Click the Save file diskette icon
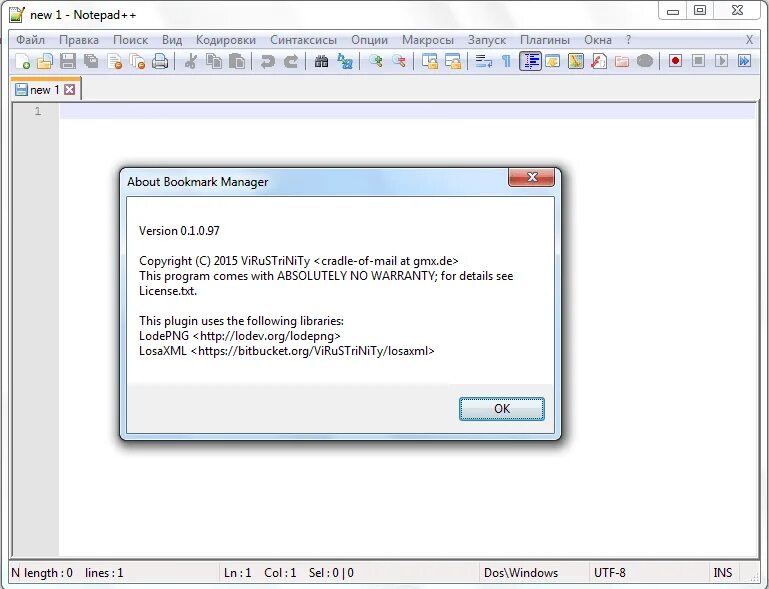Image resolution: width=769 pixels, height=589 pixels. pyautogui.click(x=68, y=61)
